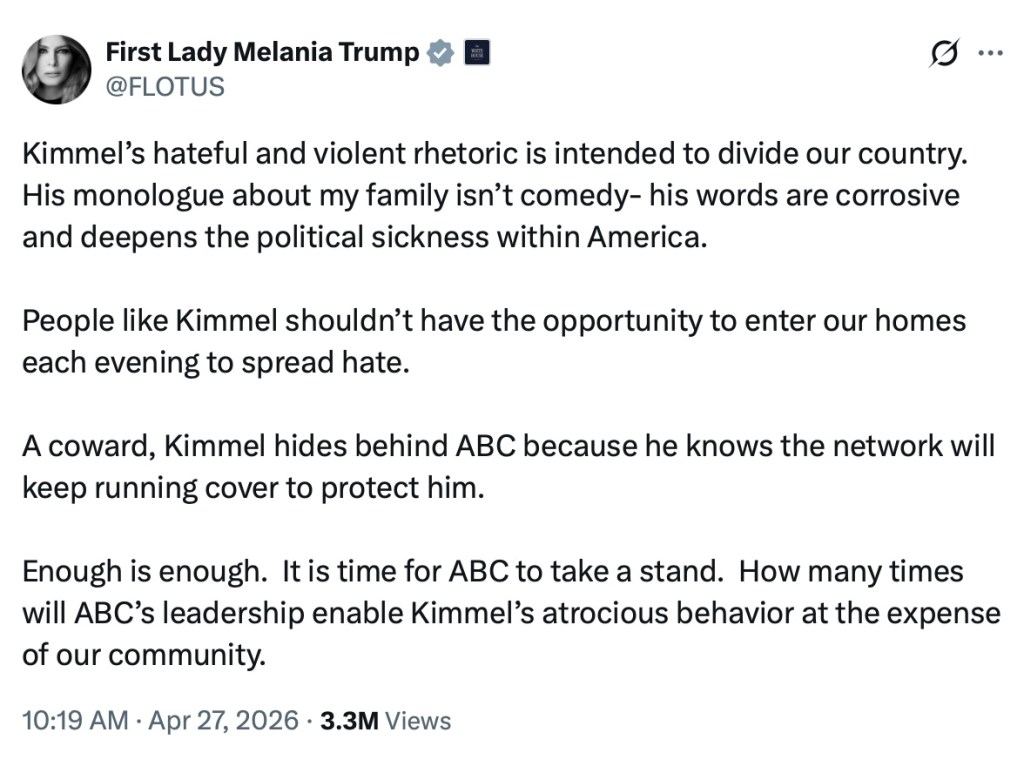This screenshot has height=766, width=1024.
Task: Expand post options via the ellipsis
Action: click(x=989, y=53)
